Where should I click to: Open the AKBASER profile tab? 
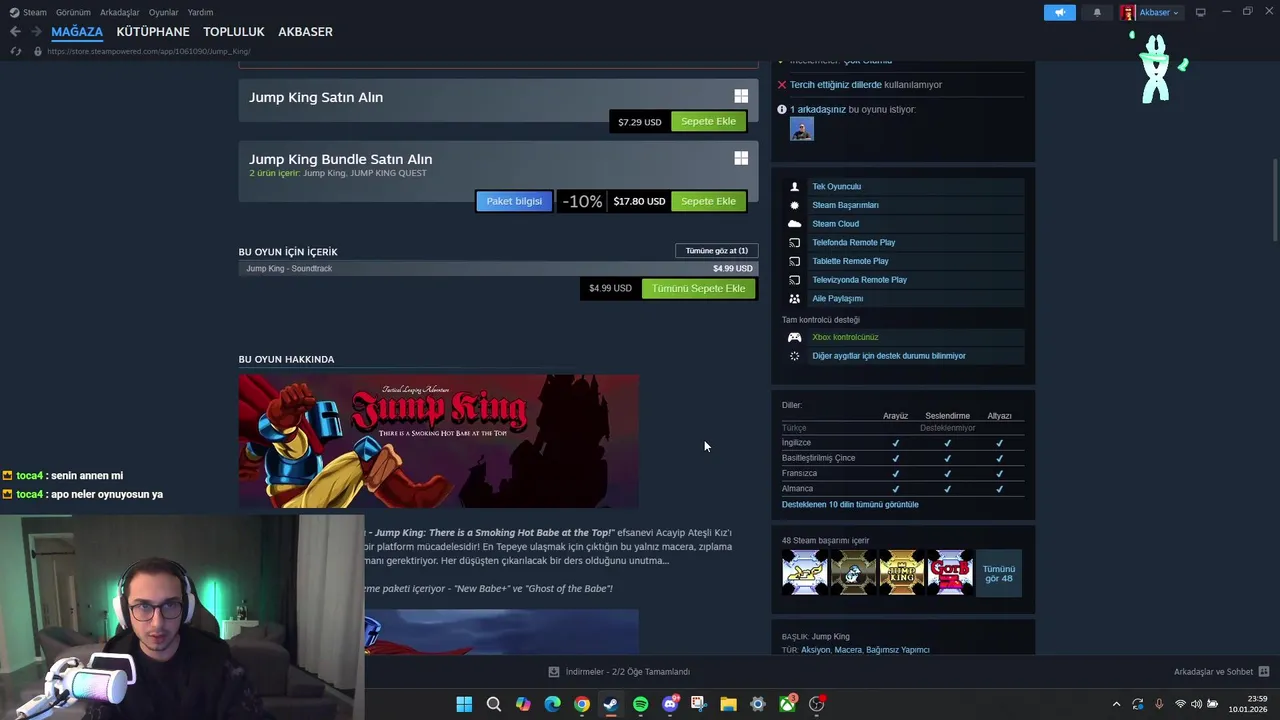305,32
